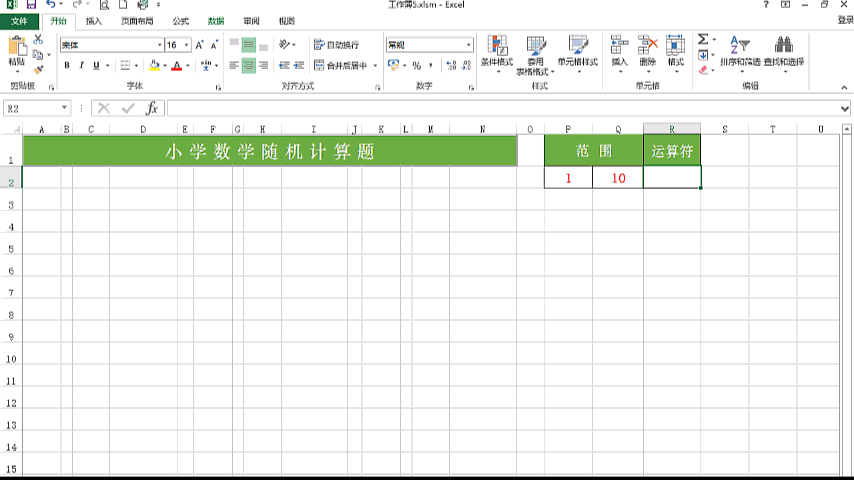This screenshot has height=480, width=854.
Task: Increase decimal places icon
Action: click(x=451, y=65)
